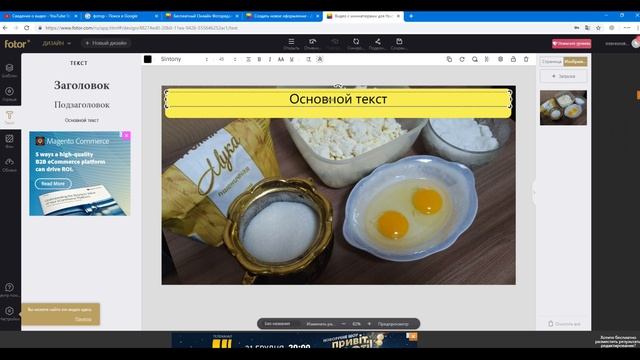Open text alignment options
Viewport: 640px width, 360px height.
tap(248, 59)
